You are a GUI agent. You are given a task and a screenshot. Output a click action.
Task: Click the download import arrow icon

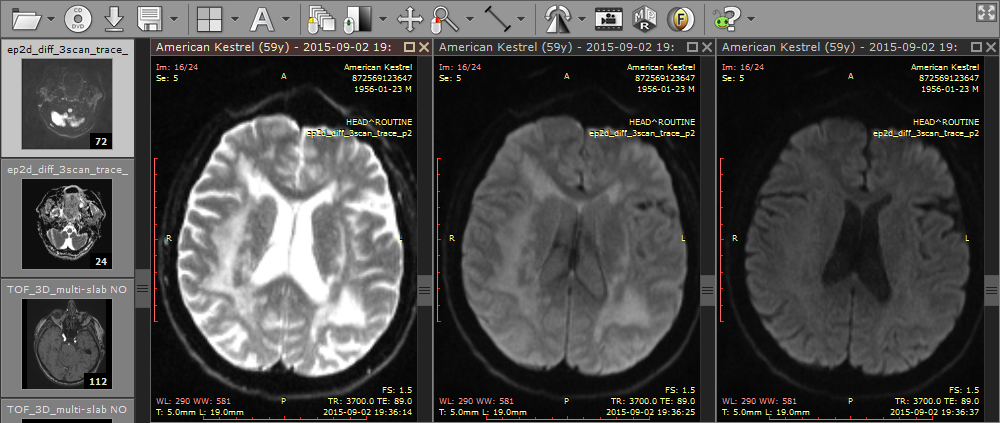(114, 18)
